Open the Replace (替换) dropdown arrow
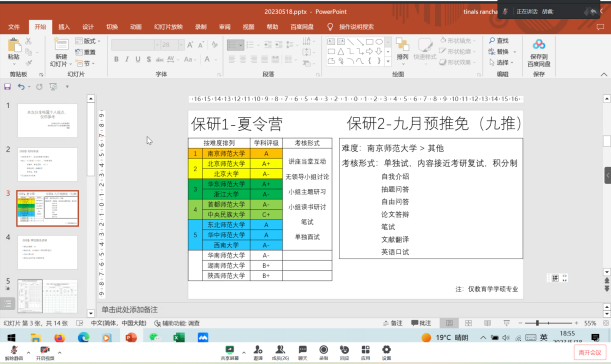 coord(515,52)
